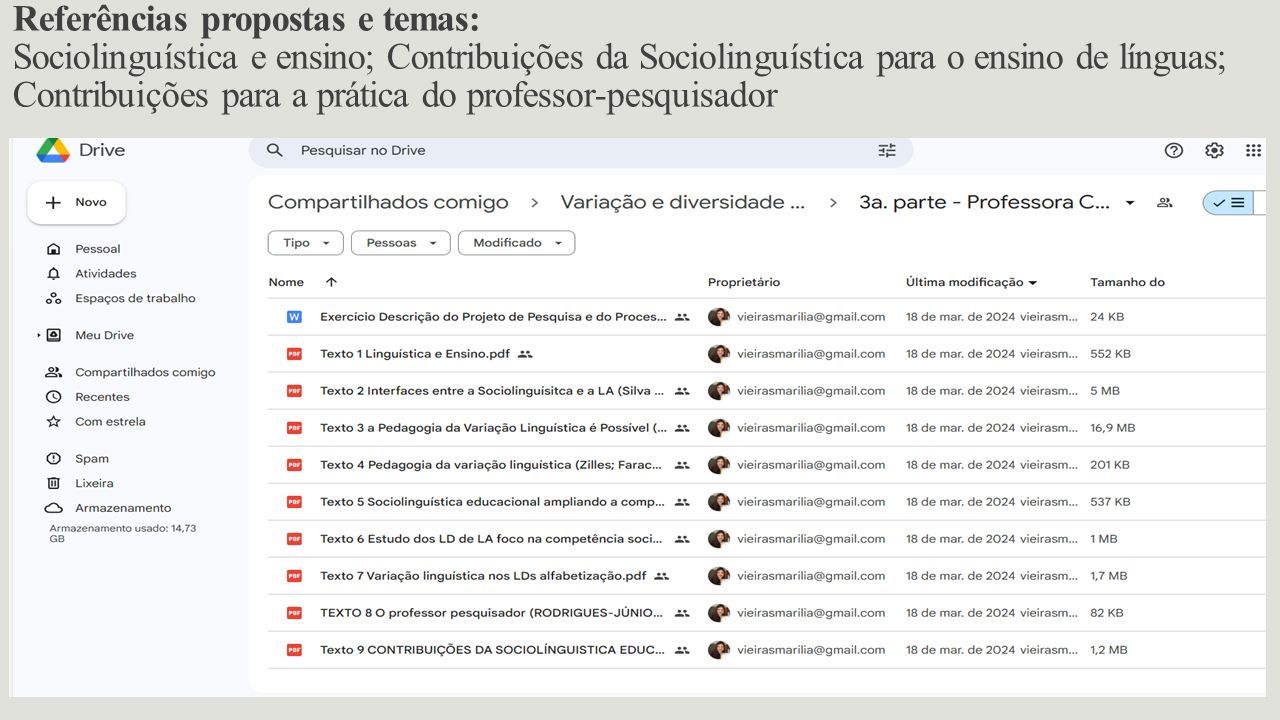Open the help question mark icon
The height and width of the screenshot is (720, 1280).
[x=1174, y=150]
